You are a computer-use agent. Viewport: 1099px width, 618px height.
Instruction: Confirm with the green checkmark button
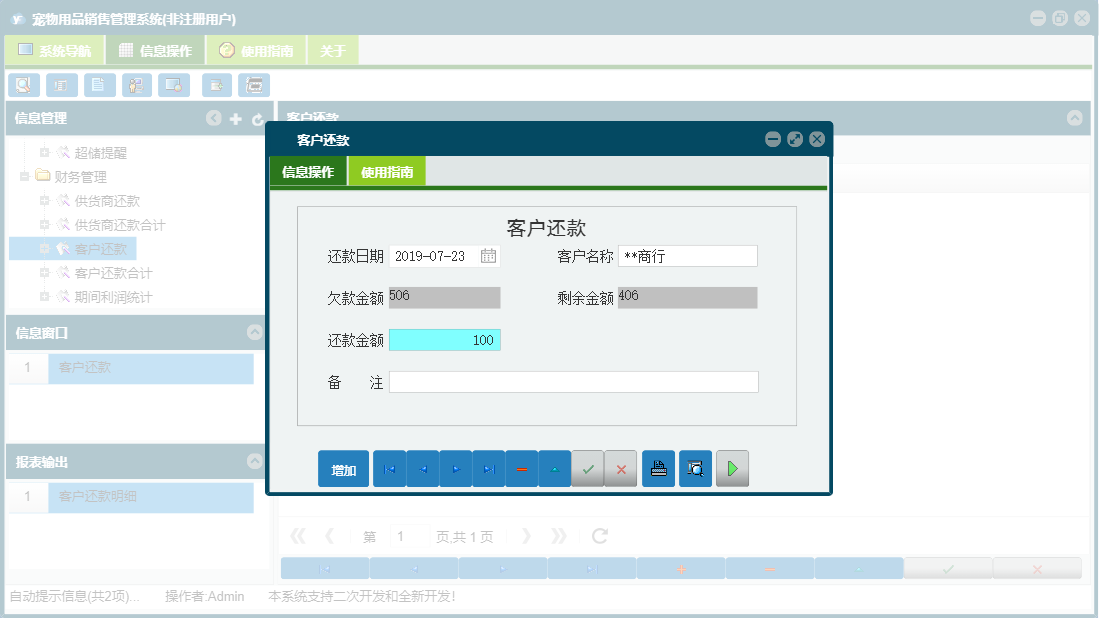click(588, 468)
